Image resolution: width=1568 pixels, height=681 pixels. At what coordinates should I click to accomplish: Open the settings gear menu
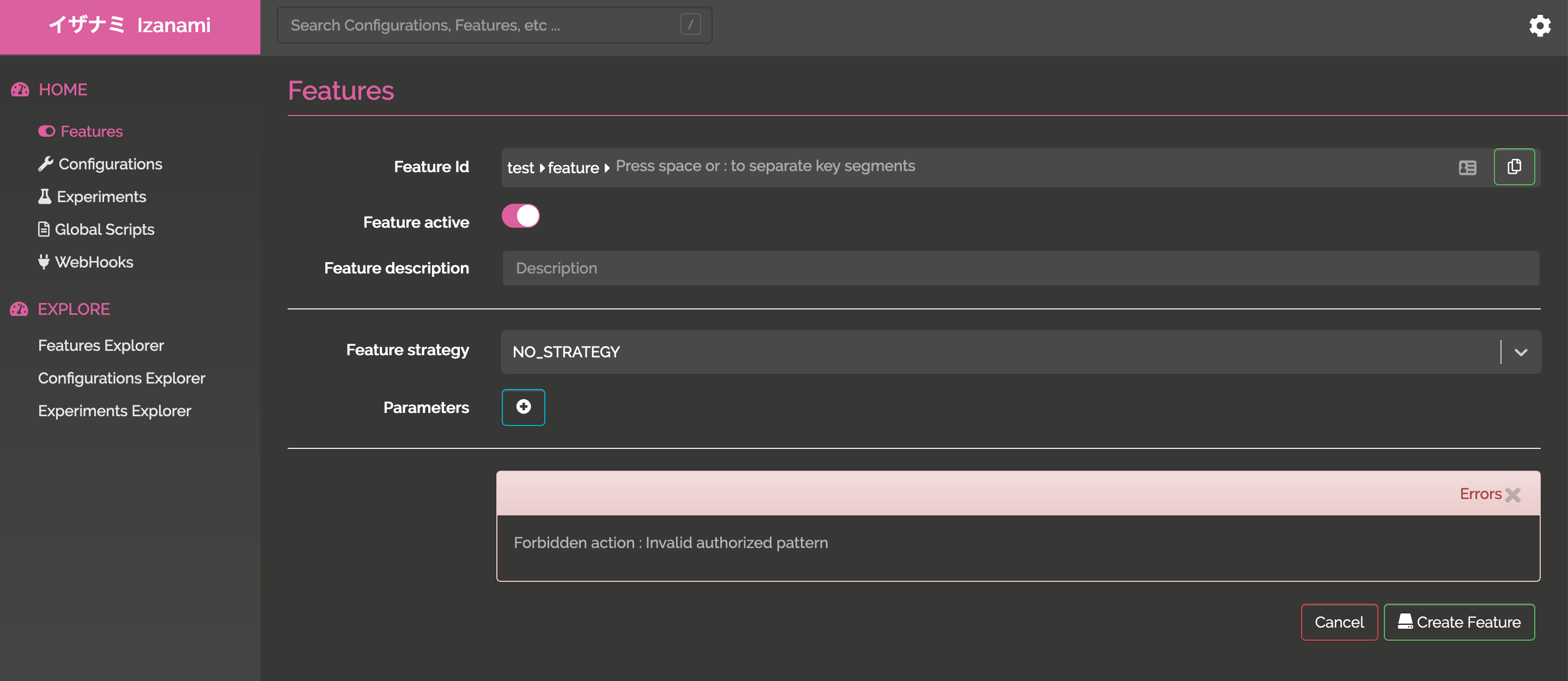pyautogui.click(x=1539, y=26)
